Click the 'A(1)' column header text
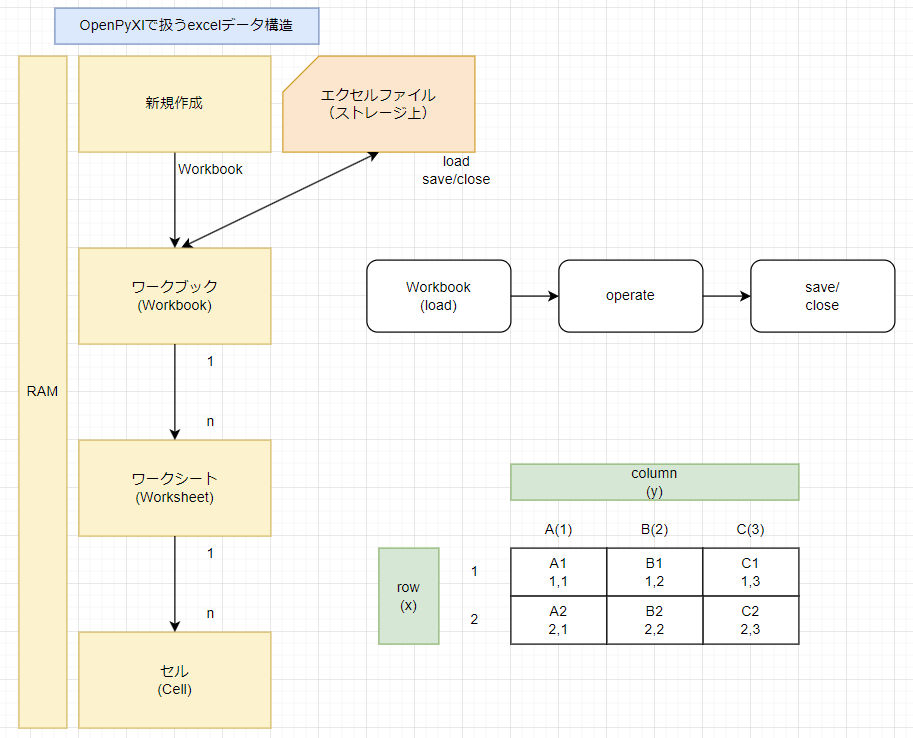This screenshot has width=913, height=738. [558, 529]
